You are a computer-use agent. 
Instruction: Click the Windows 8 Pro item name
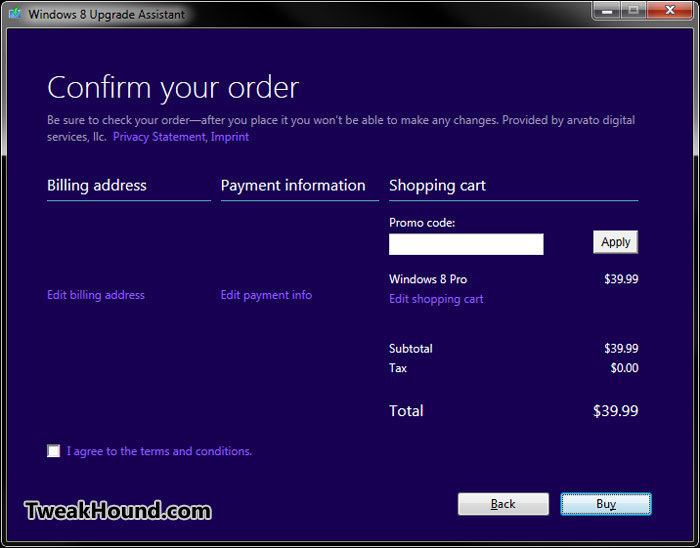click(428, 279)
